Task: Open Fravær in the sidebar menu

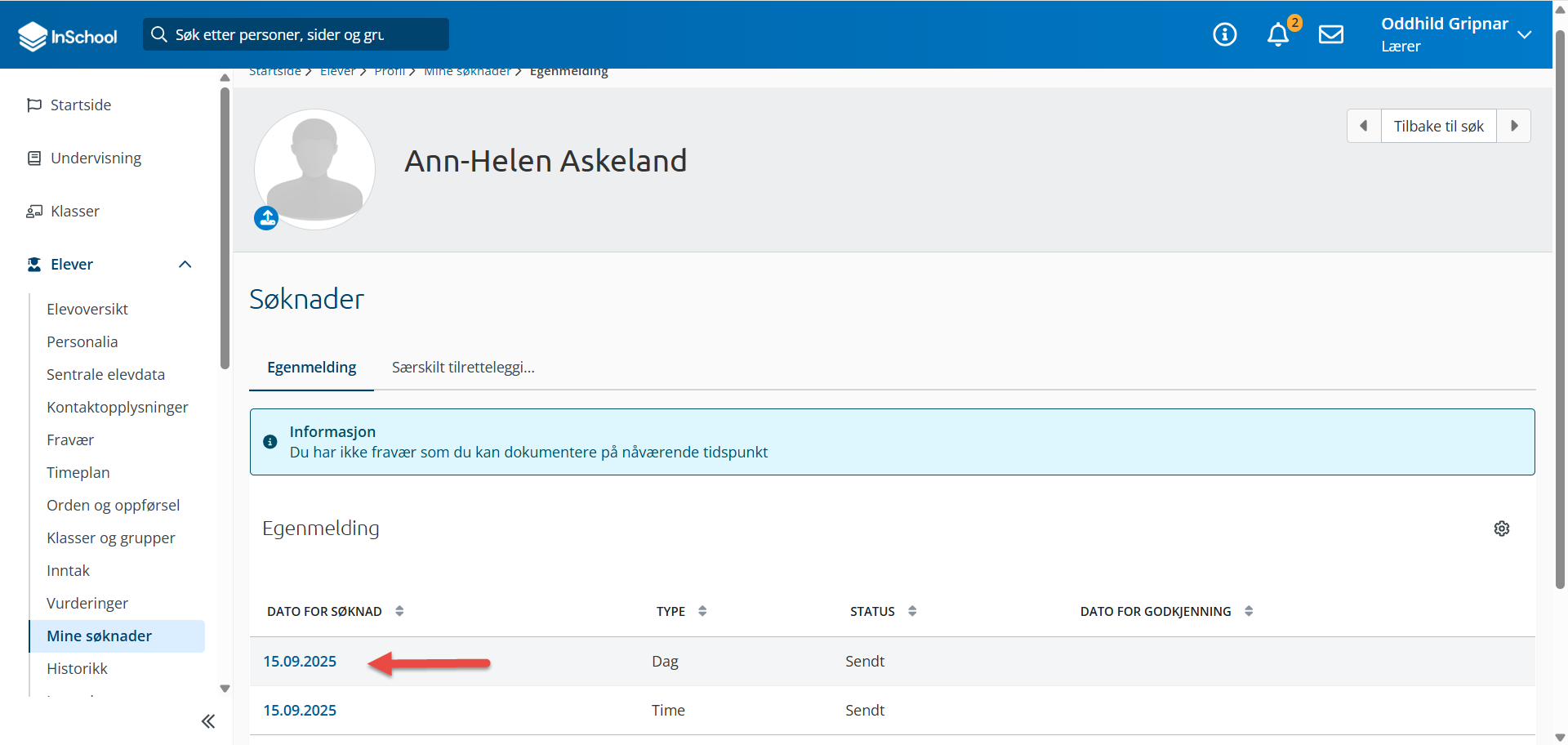Action: (x=70, y=439)
